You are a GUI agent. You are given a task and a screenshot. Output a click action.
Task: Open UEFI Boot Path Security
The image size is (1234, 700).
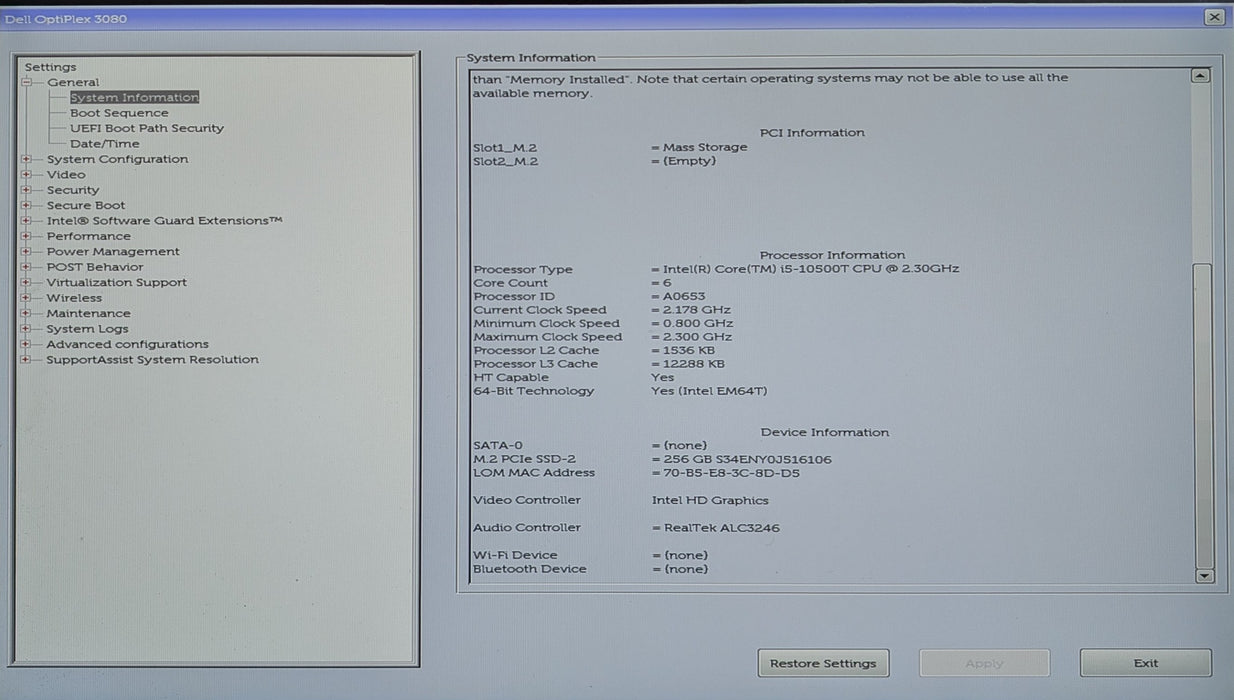pos(147,128)
